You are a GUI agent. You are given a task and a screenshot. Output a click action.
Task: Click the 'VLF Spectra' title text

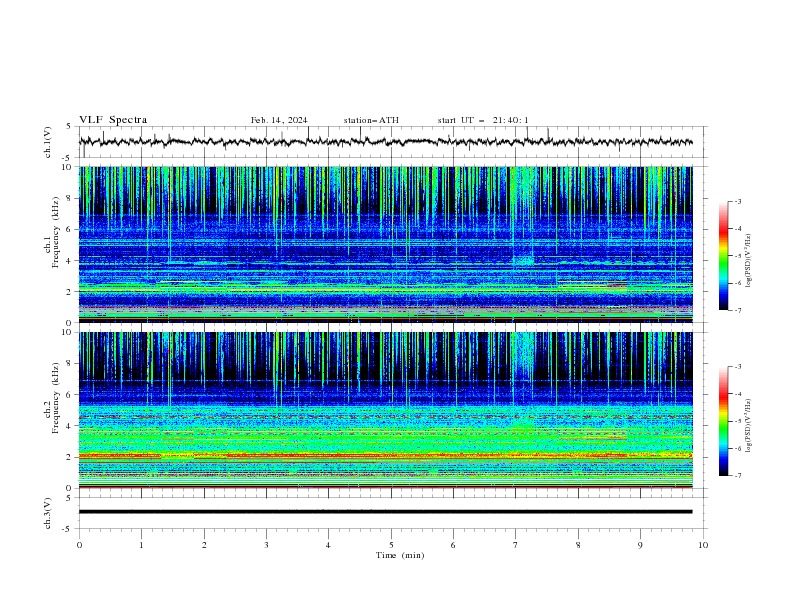(x=113, y=120)
